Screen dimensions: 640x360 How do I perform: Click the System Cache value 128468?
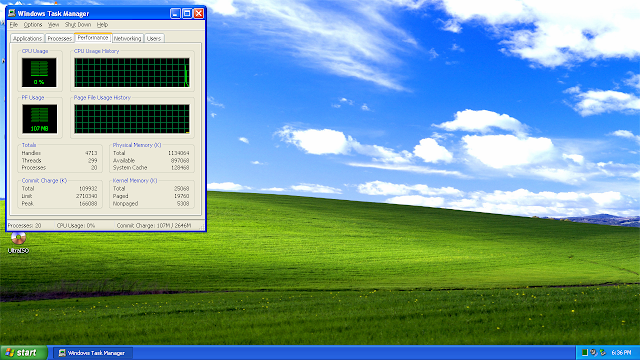point(180,168)
